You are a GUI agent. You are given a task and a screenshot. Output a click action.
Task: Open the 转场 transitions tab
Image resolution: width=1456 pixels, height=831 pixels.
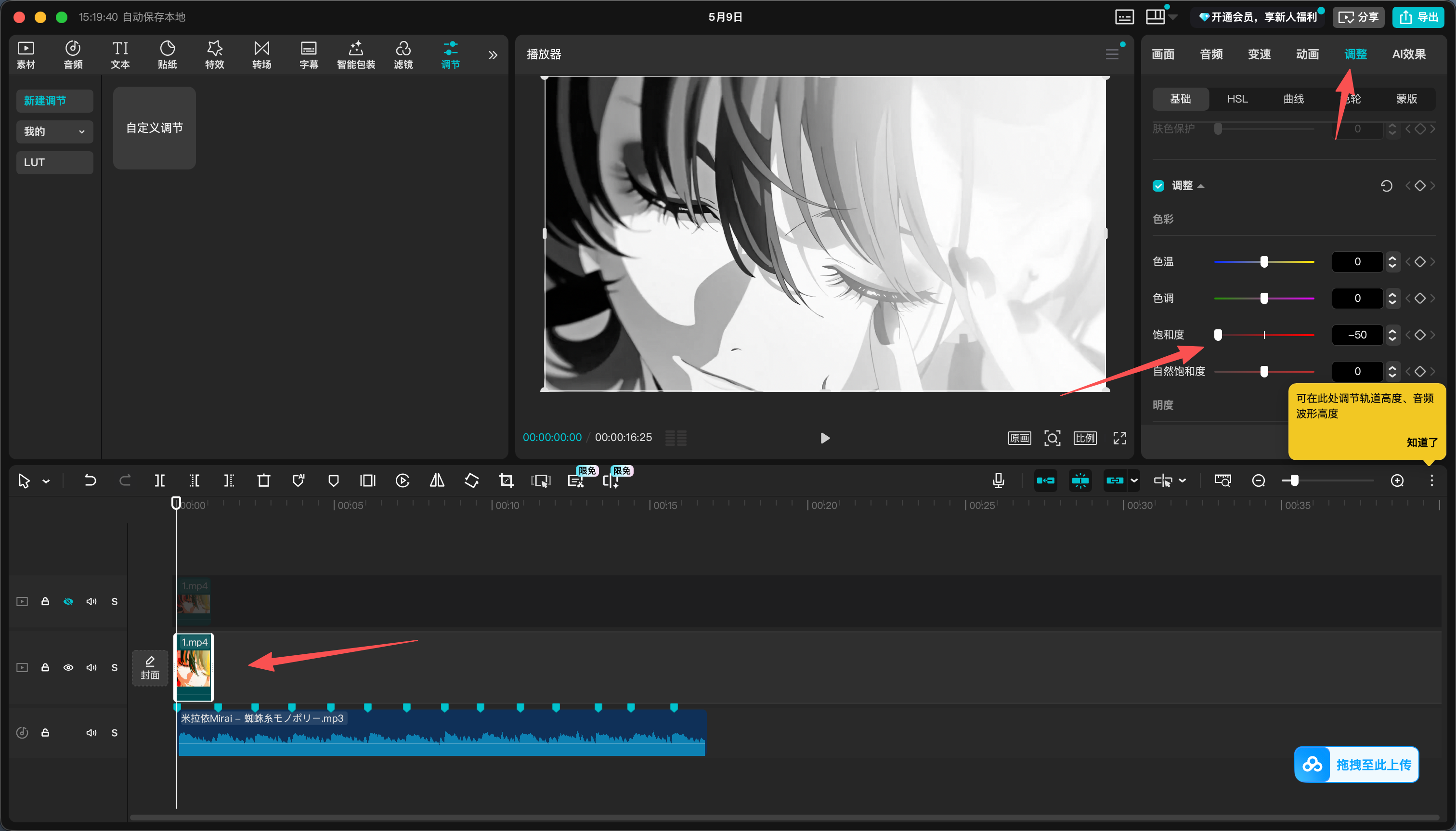(x=262, y=55)
